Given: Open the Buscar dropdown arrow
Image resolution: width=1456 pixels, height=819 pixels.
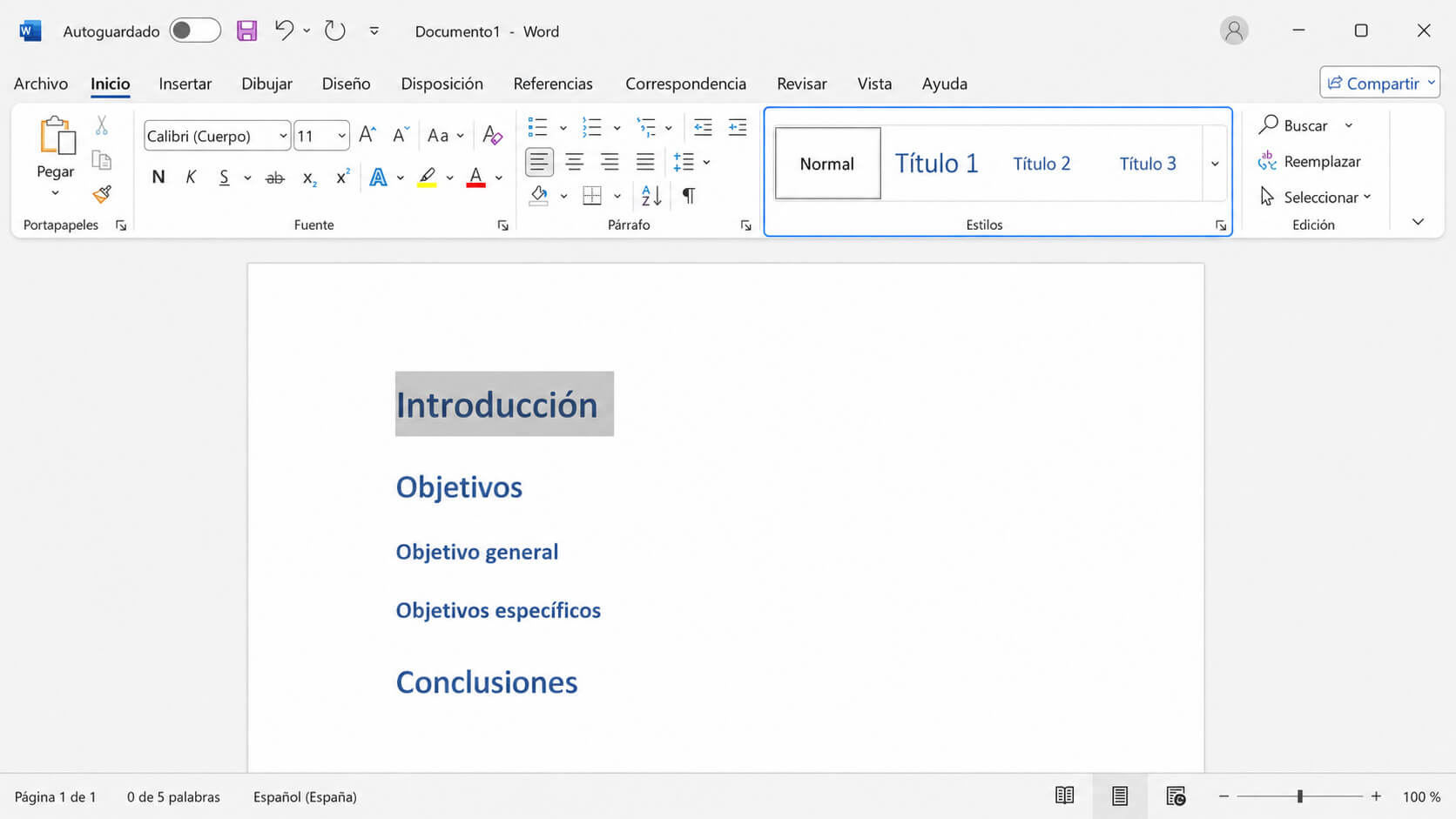Looking at the screenshot, I should coord(1349,125).
